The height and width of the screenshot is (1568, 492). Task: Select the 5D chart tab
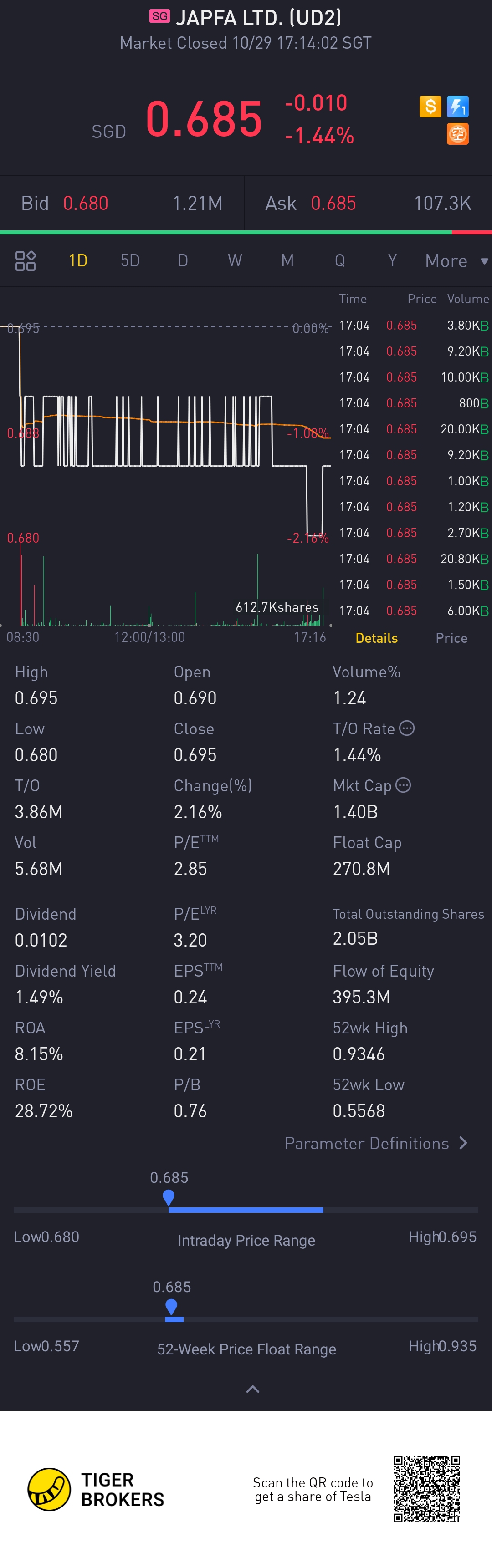[130, 260]
